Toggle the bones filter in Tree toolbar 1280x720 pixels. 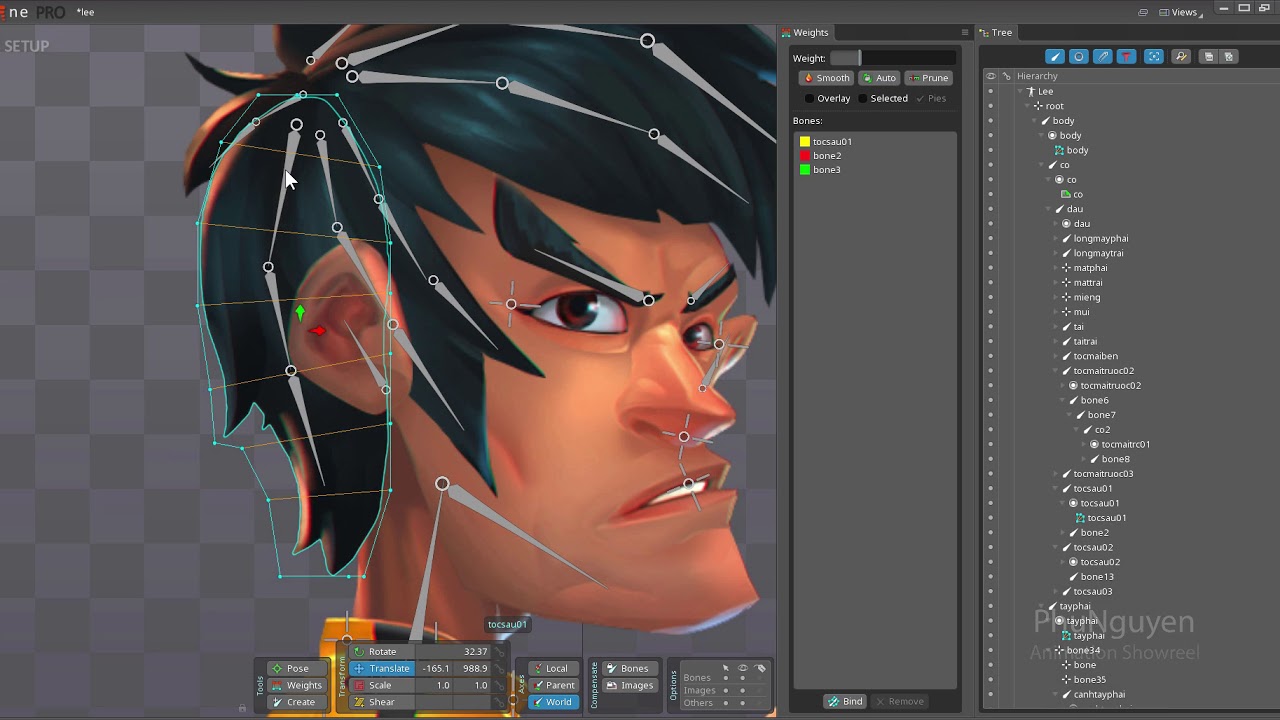tap(1055, 57)
